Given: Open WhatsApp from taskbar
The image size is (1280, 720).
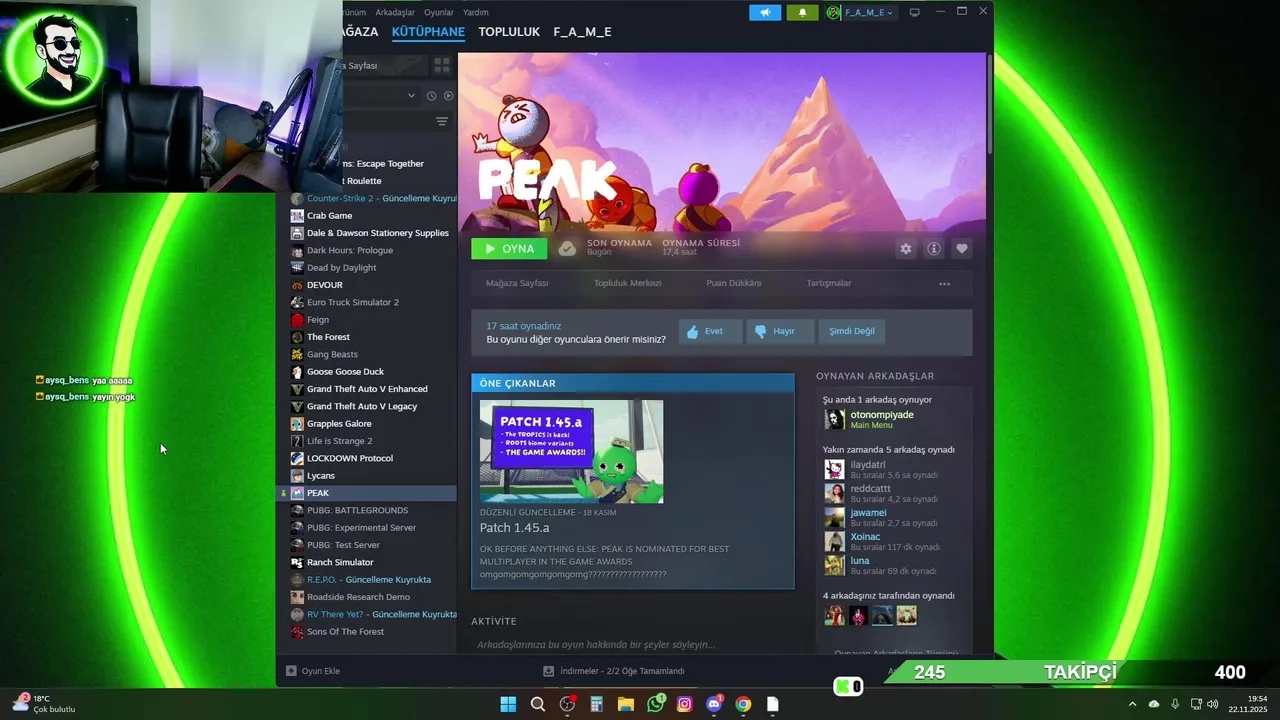Looking at the screenshot, I should pos(655,704).
